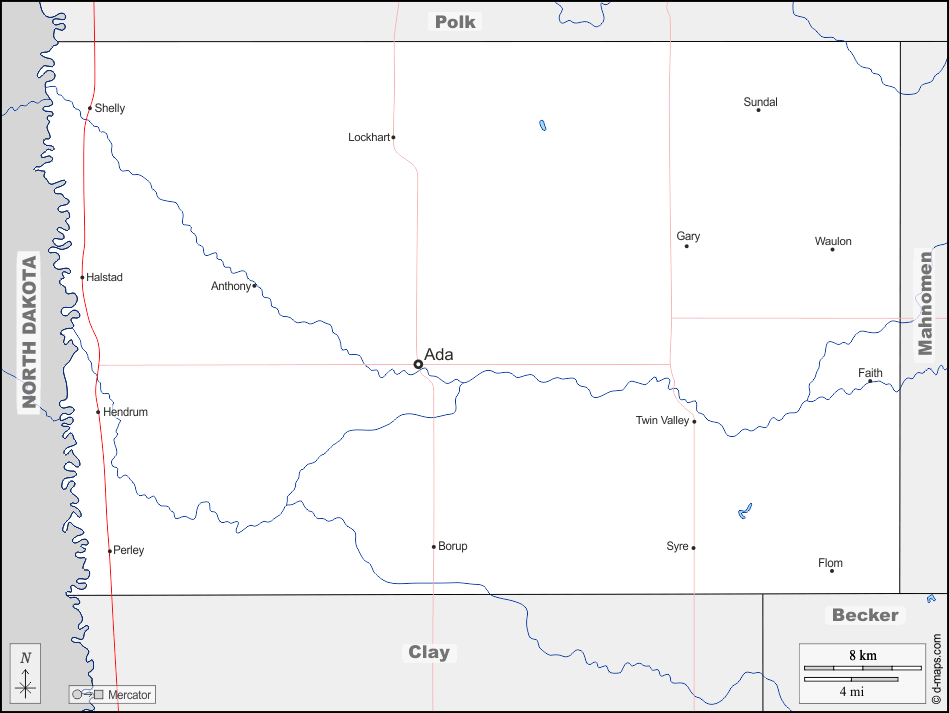Click the Polk county label
Viewport: 949px width, 713px height.
click(455, 21)
